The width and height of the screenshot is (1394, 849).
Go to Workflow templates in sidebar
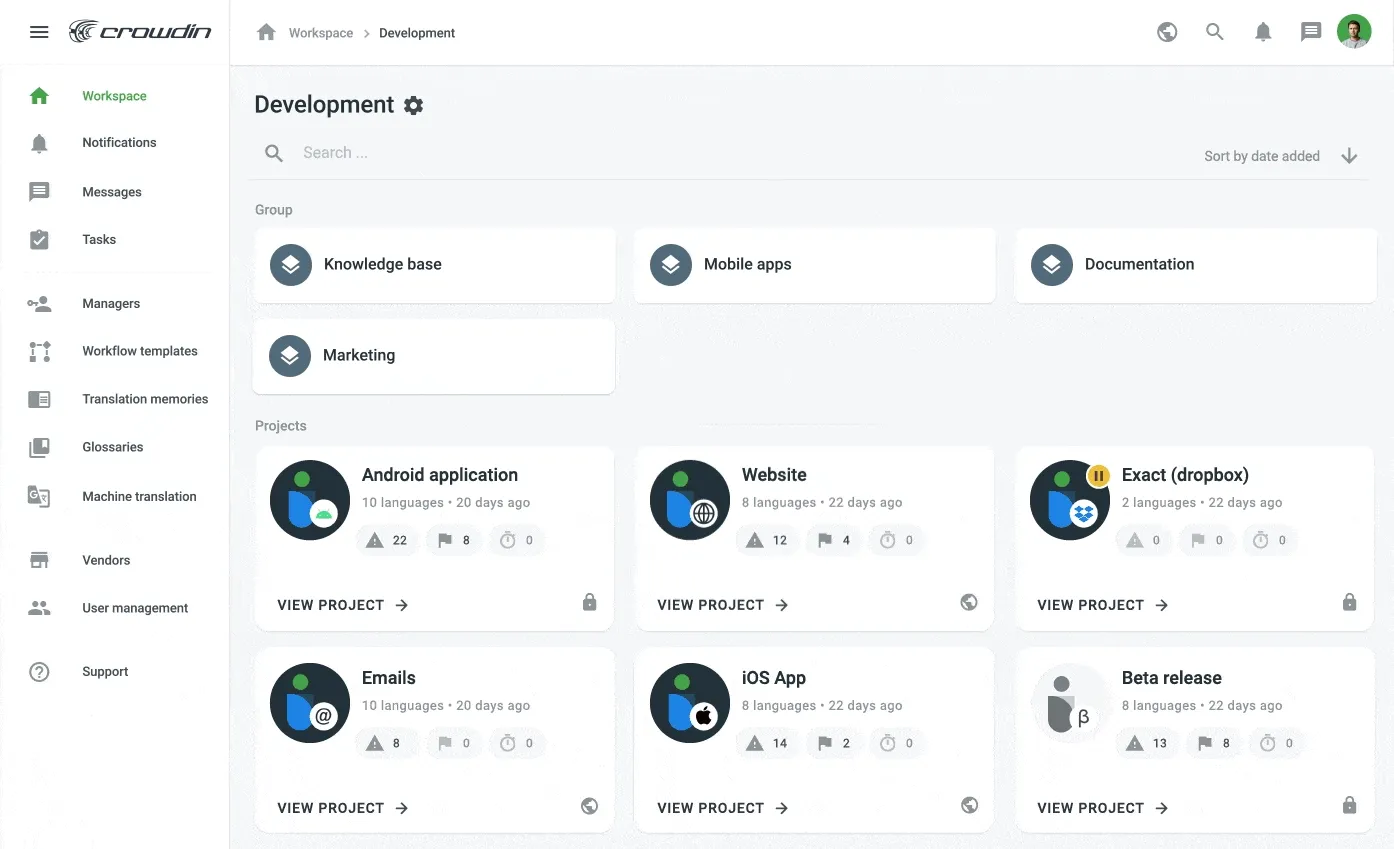tap(140, 351)
